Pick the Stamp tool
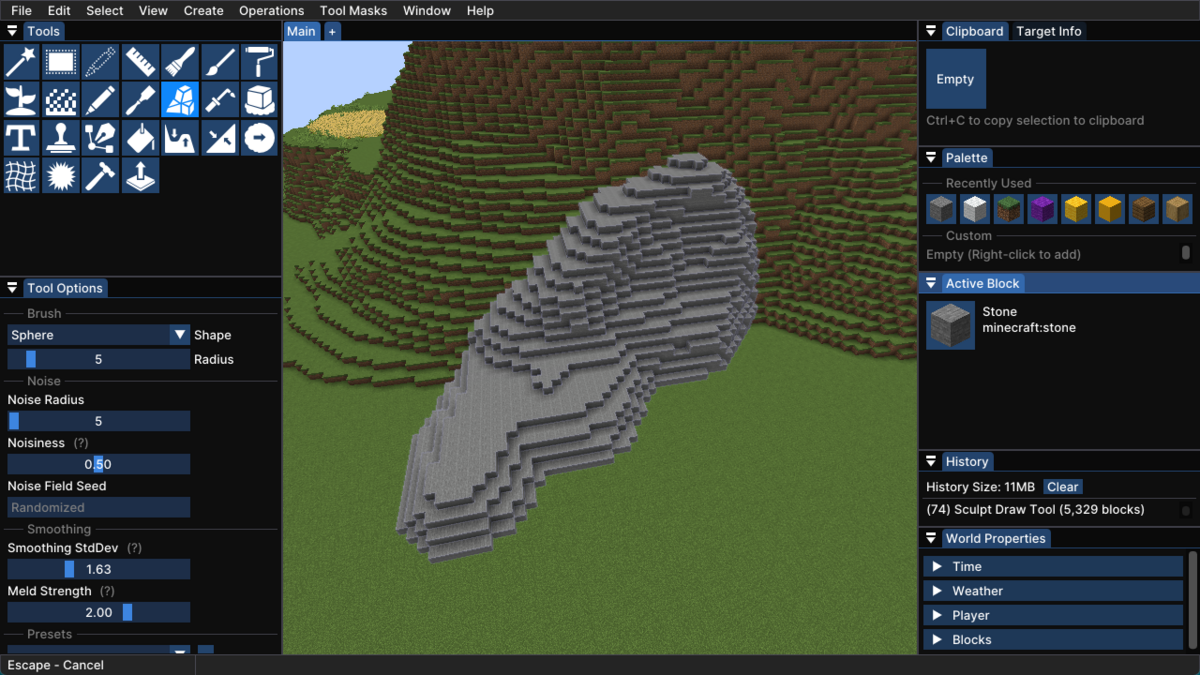Screen dimensions: 1200x675 point(60,137)
